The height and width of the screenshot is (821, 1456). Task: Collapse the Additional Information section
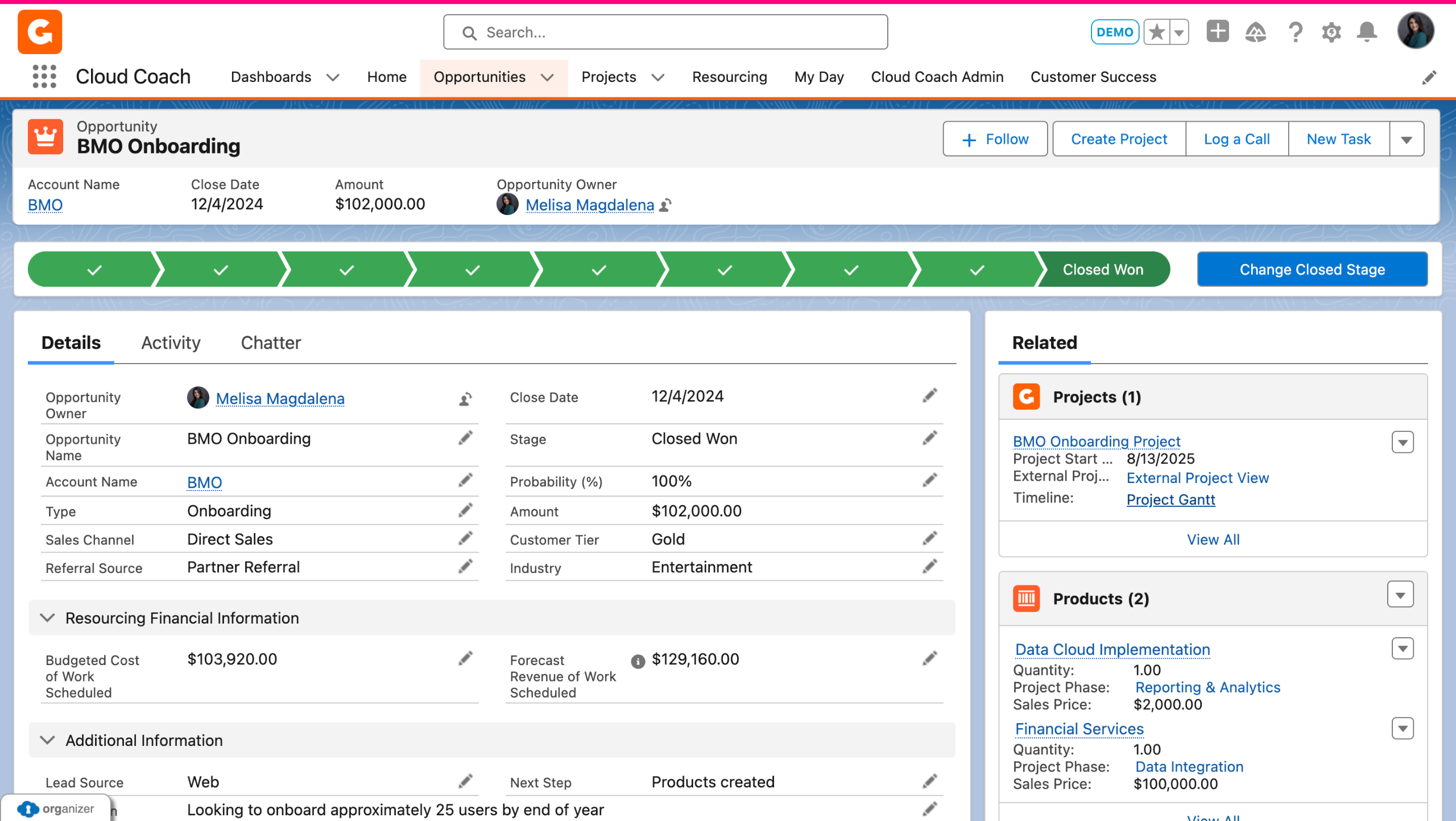pyautogui.click(x=48, y=740)
